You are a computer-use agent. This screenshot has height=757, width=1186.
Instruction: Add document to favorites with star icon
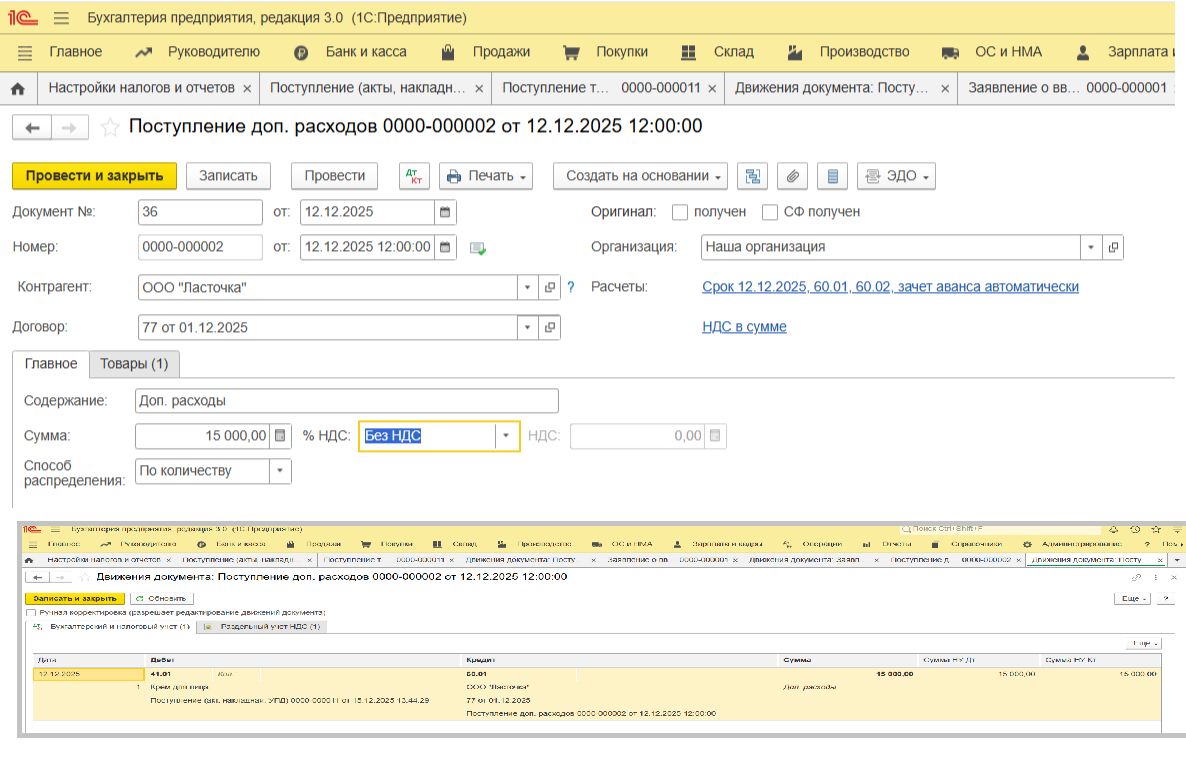click(110, 127)
